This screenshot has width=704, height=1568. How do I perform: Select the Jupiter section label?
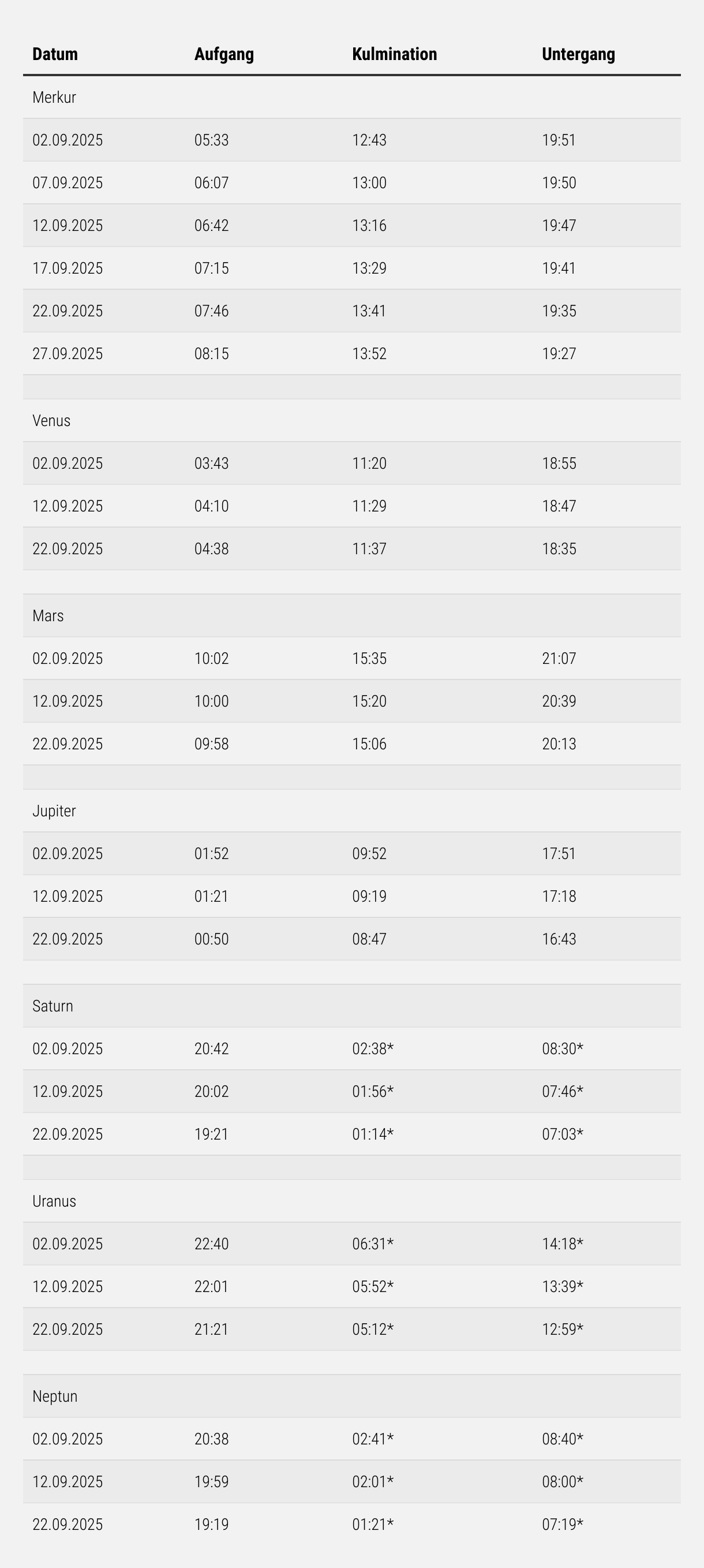(54, 811)
